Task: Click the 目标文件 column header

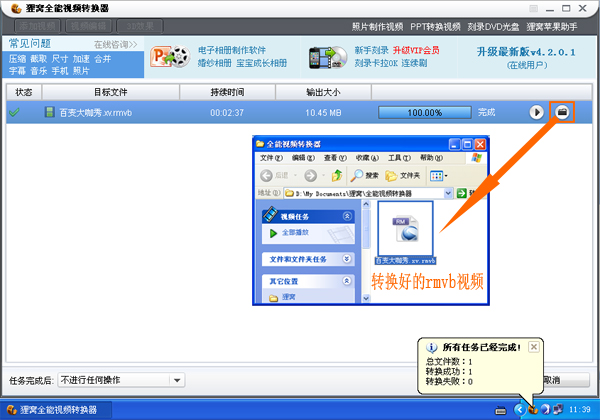Action: (x=111, y=92)
